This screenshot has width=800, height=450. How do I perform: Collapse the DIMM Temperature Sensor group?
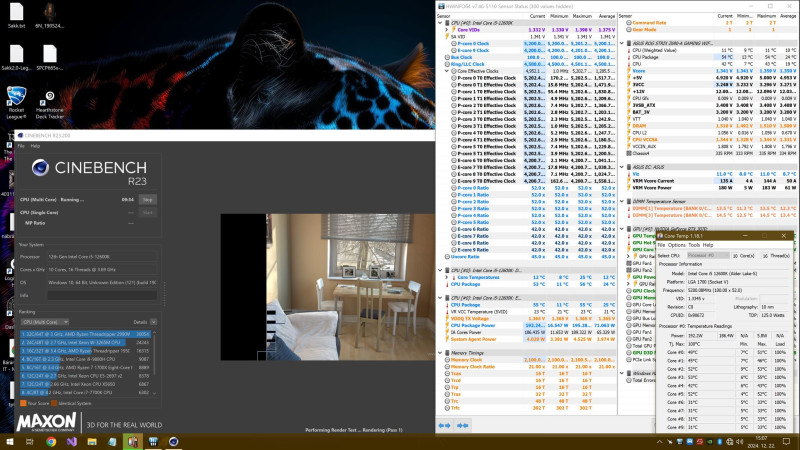coord(622,202)
